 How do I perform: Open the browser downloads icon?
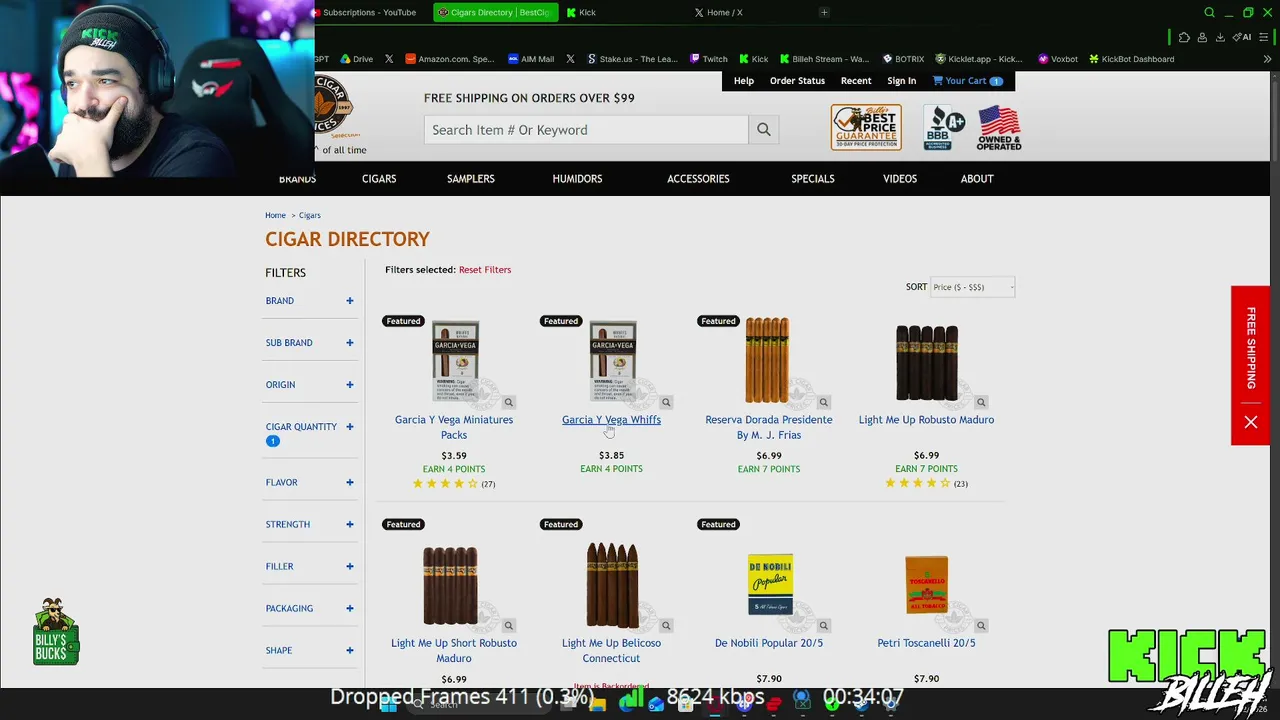pos(1220,37)
